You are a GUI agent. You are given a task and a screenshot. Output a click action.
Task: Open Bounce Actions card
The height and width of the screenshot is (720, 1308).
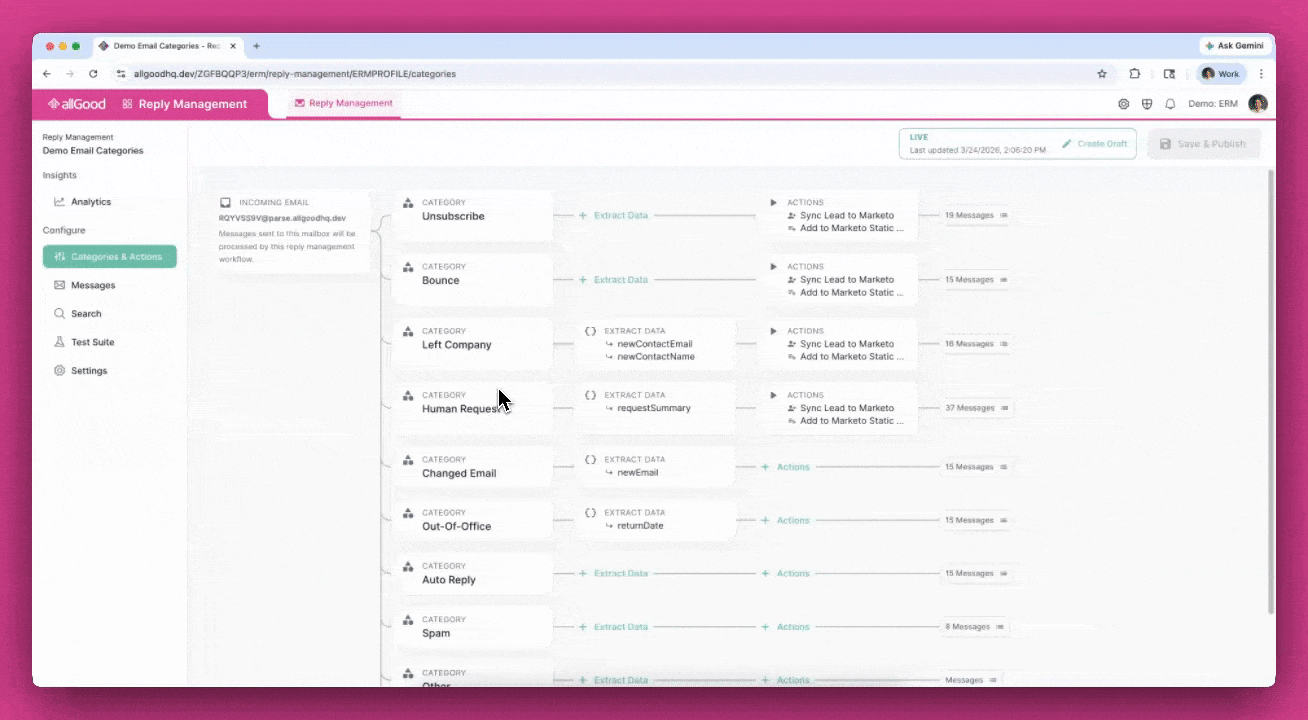(838, 279)
